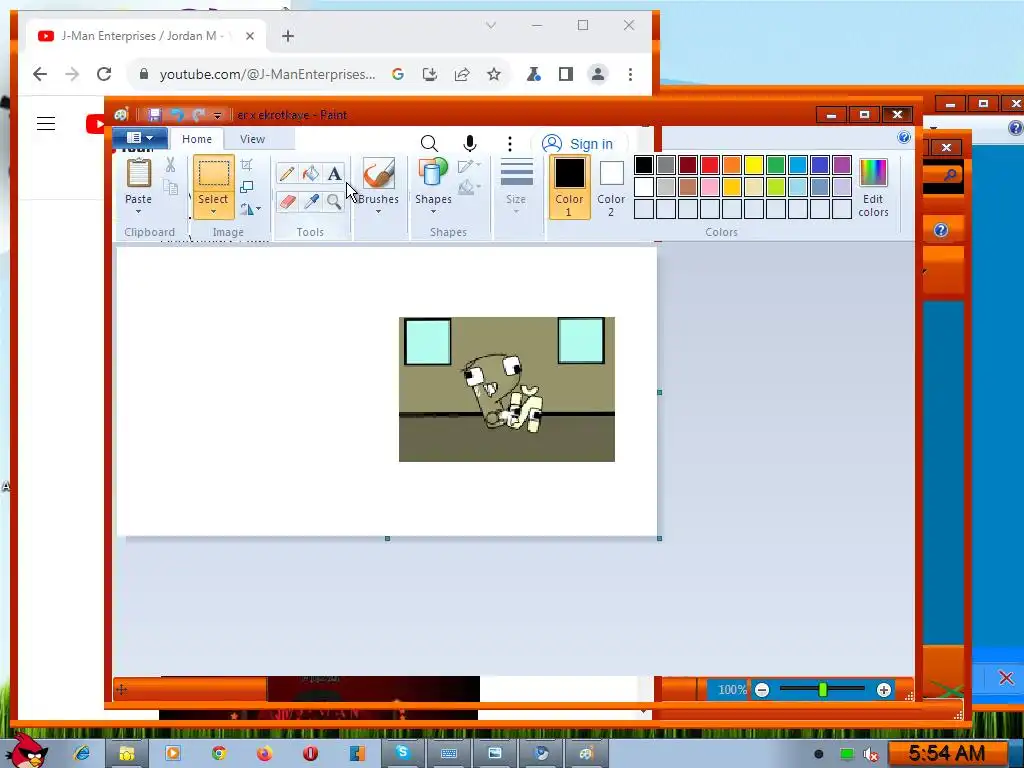Click the zoom in plus button

884,690
